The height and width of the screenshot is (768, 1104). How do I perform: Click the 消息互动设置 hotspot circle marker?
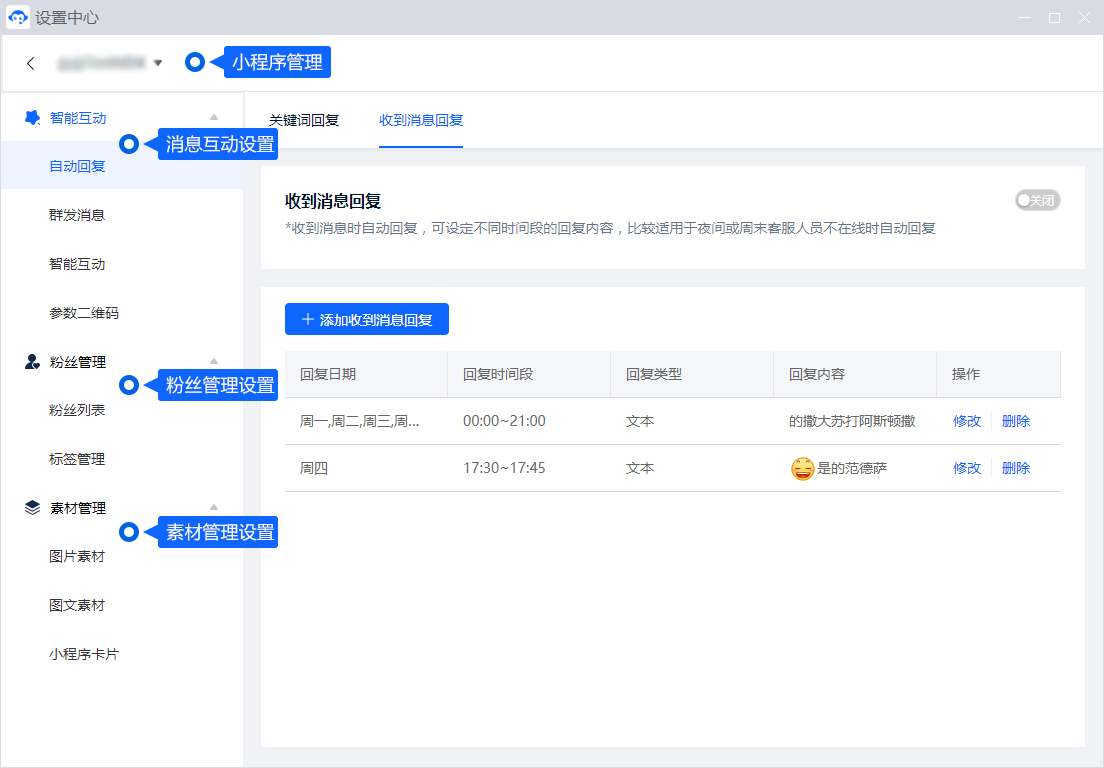coord(129,144)
